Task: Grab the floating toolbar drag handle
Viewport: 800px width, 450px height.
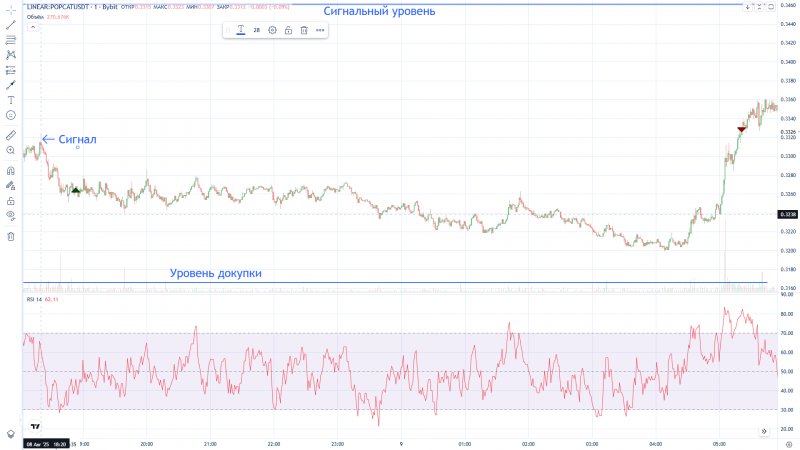Action: 228,30
